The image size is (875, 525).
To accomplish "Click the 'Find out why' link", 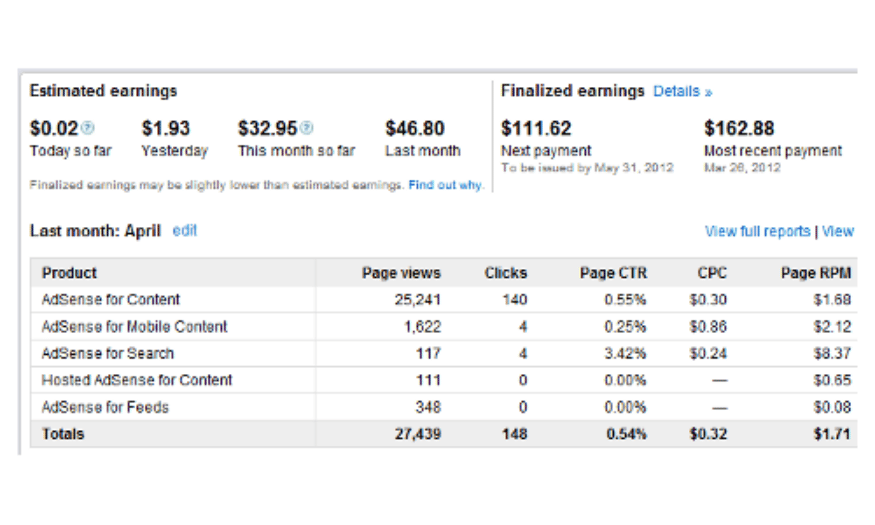I will 446,185.
